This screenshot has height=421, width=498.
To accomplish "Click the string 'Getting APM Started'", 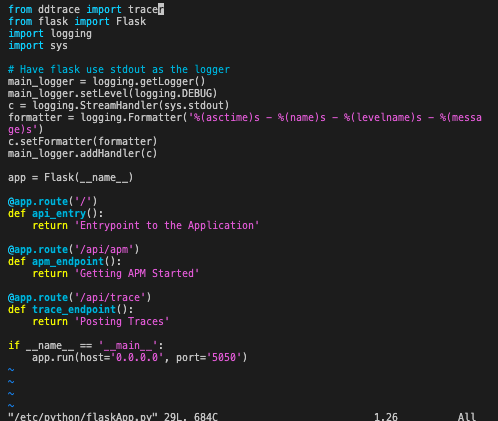I will 137,273.
